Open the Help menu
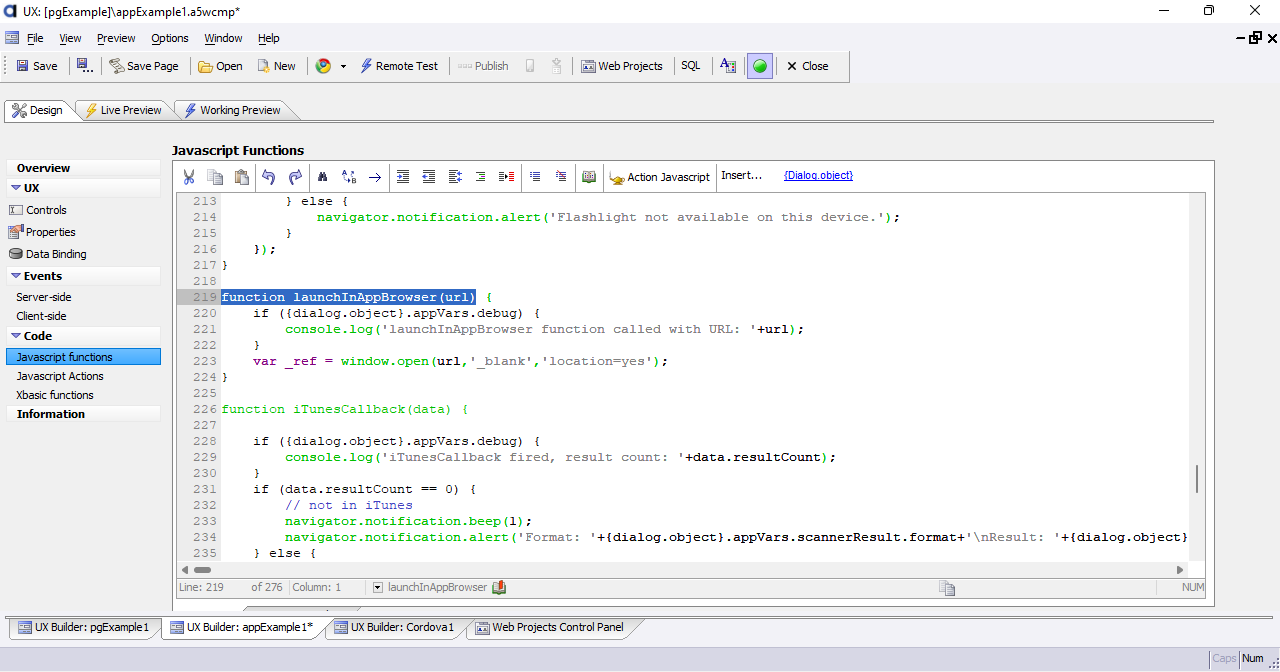Screen dimensions: 1280x672 (x=269, y=38)
